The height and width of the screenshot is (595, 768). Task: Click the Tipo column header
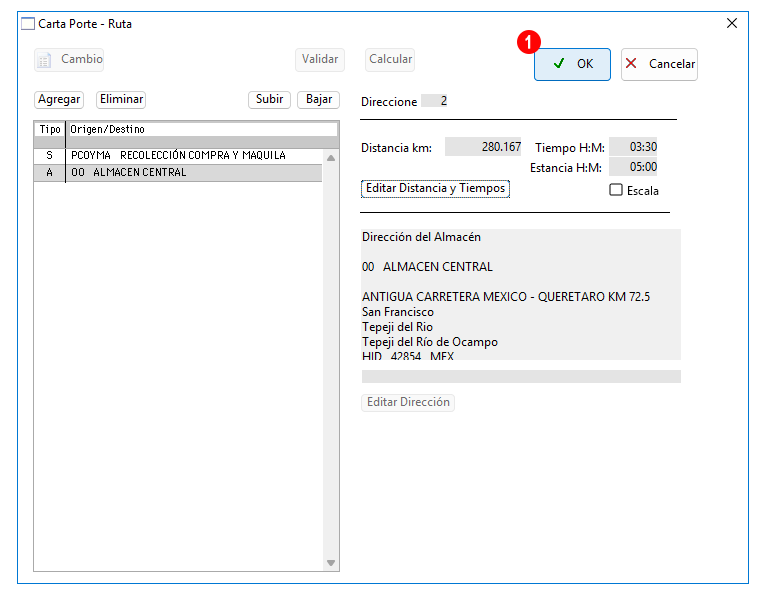click(49, 130)
